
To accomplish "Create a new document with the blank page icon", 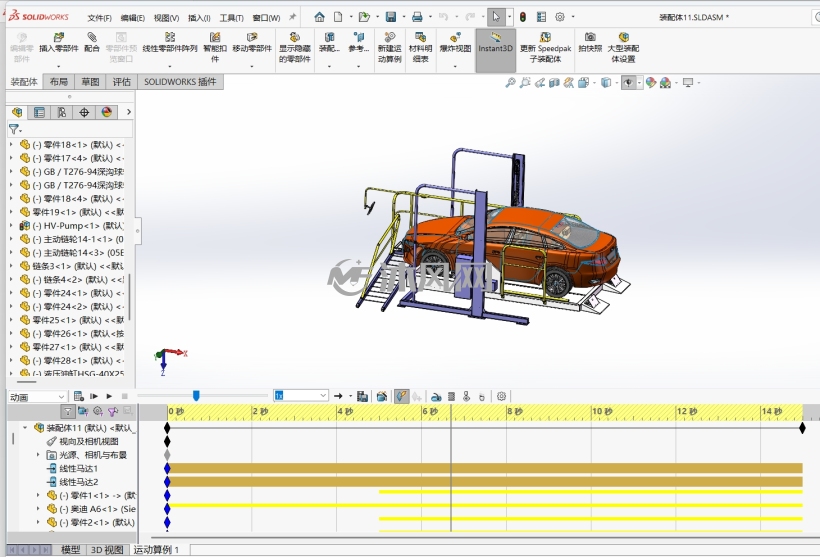I will (x=338, y=17).
